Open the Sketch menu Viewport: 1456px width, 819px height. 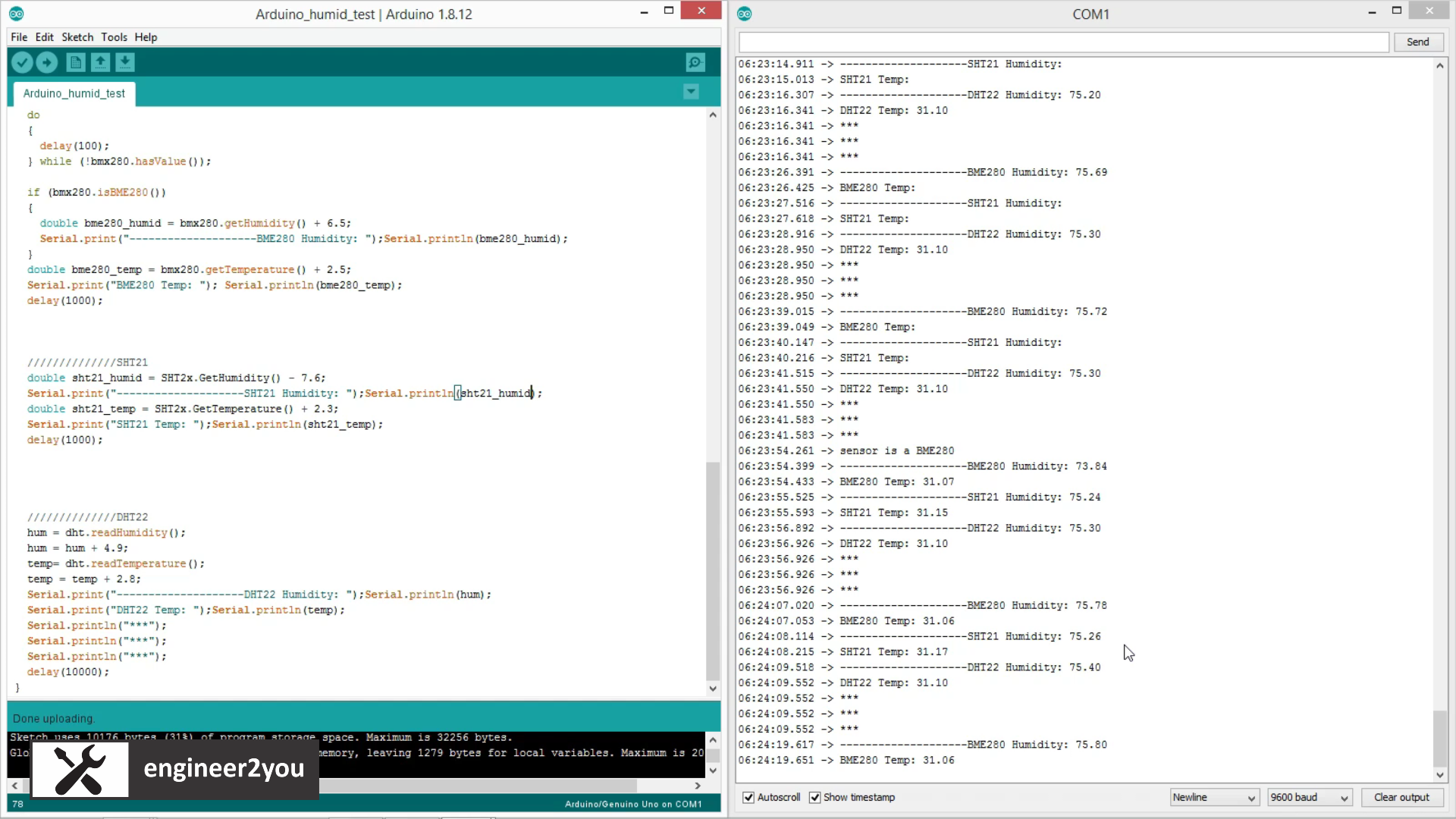[x=77, y=37]
